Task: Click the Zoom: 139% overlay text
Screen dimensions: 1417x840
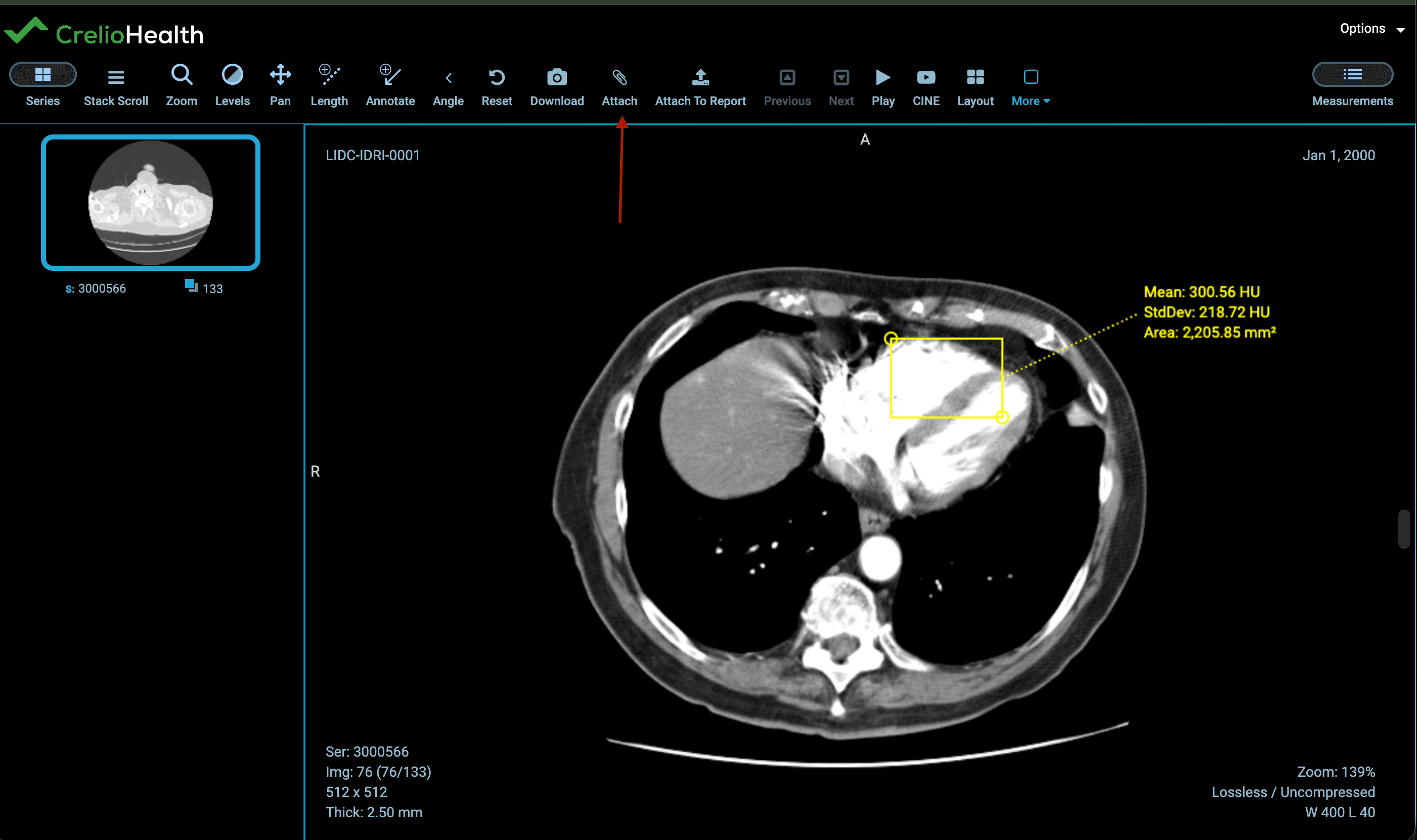Action: click(1336, 772)
